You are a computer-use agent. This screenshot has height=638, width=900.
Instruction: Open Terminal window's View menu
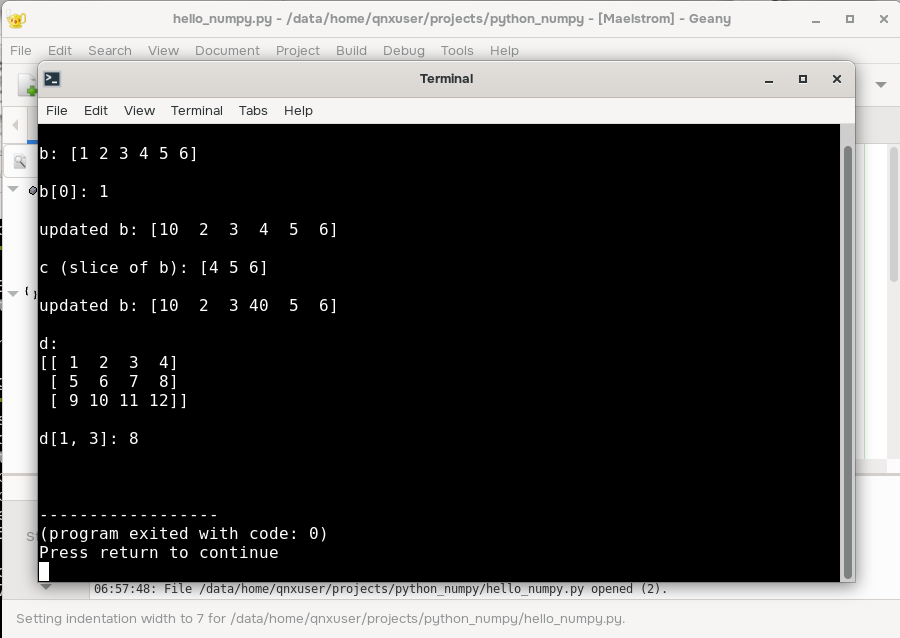(x=139, y=111)
